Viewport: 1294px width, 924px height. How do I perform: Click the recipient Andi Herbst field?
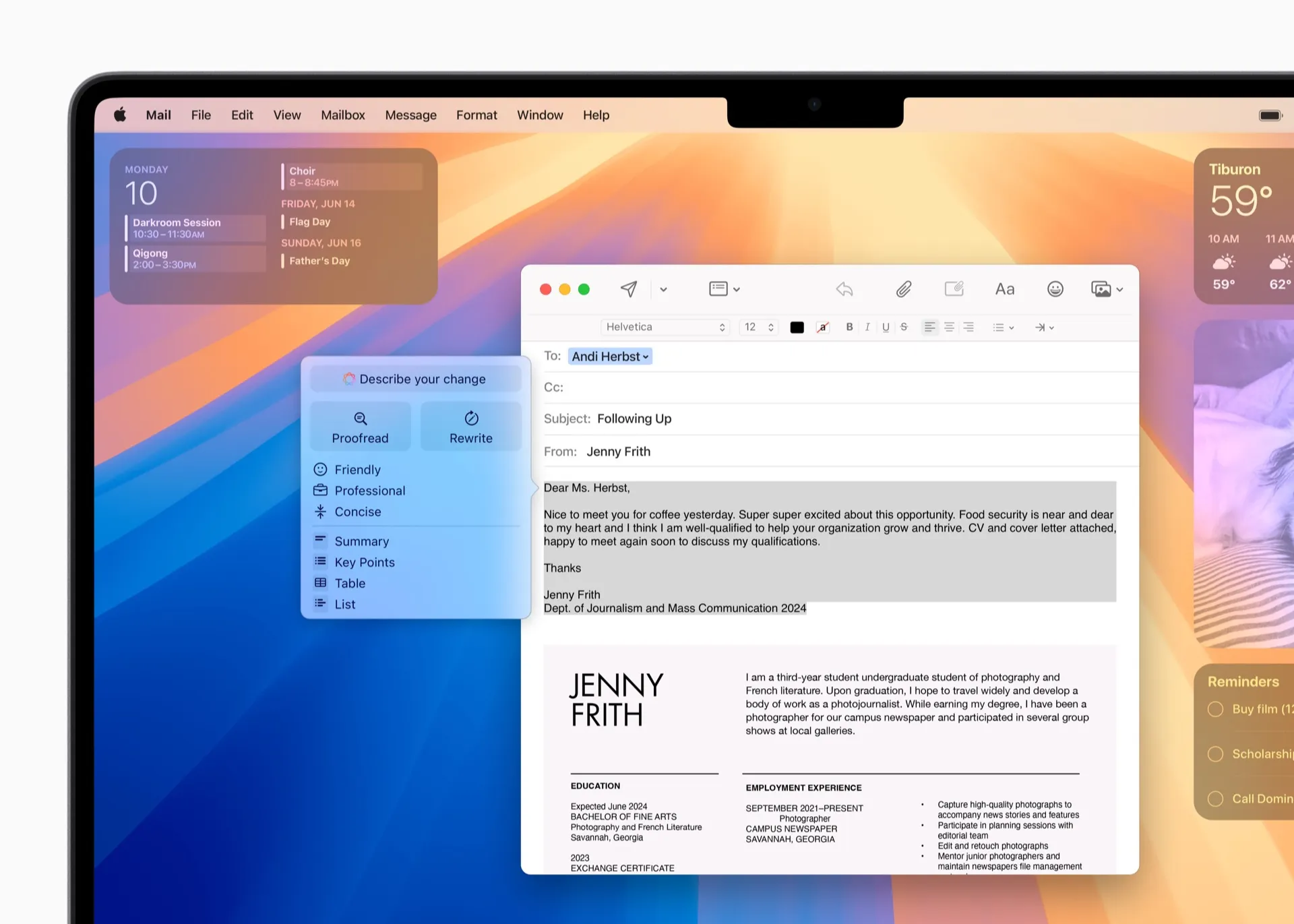pyautogui.click(x=608, y=356)
